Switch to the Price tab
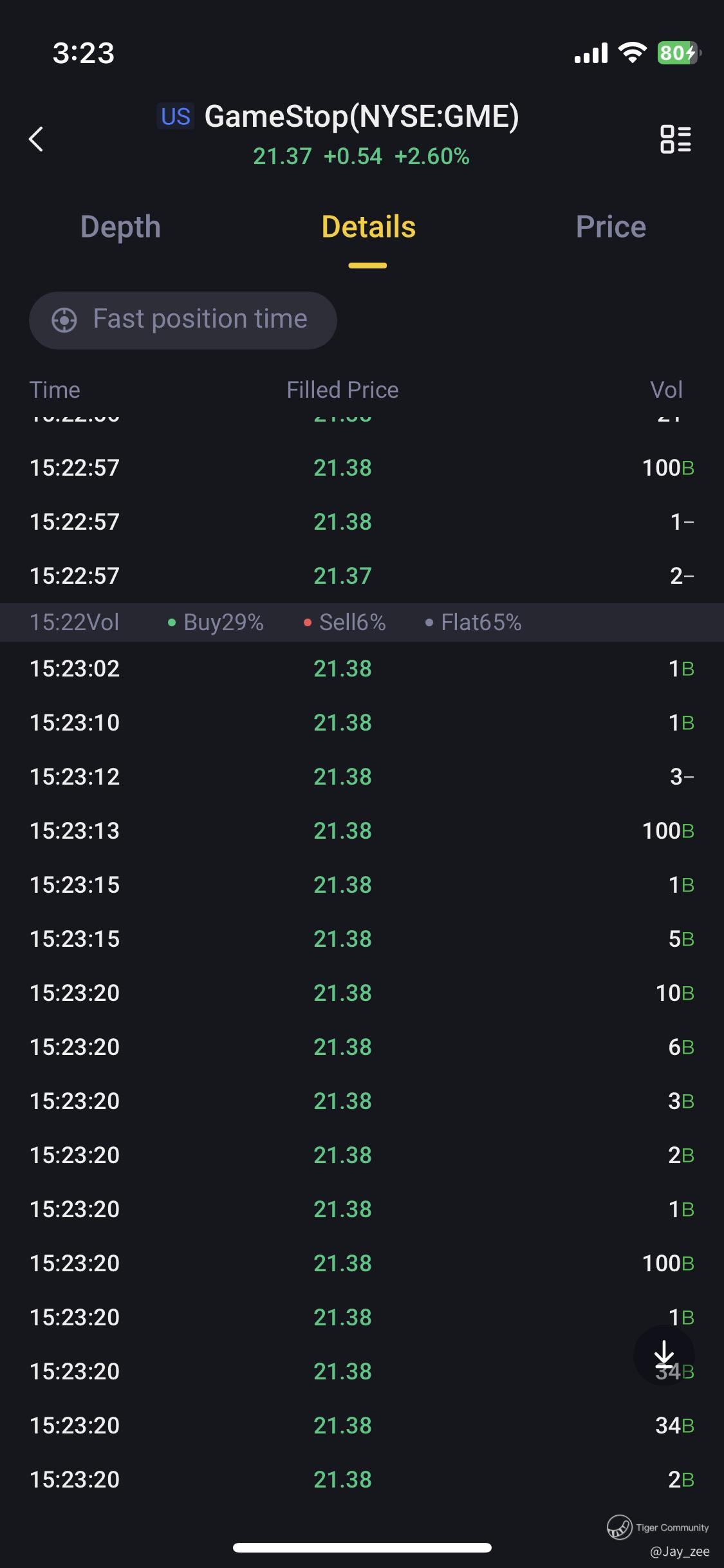Image resolution: width=724 pixels, height=1568 pixels. pyautogui.click(x=610, y=227)
